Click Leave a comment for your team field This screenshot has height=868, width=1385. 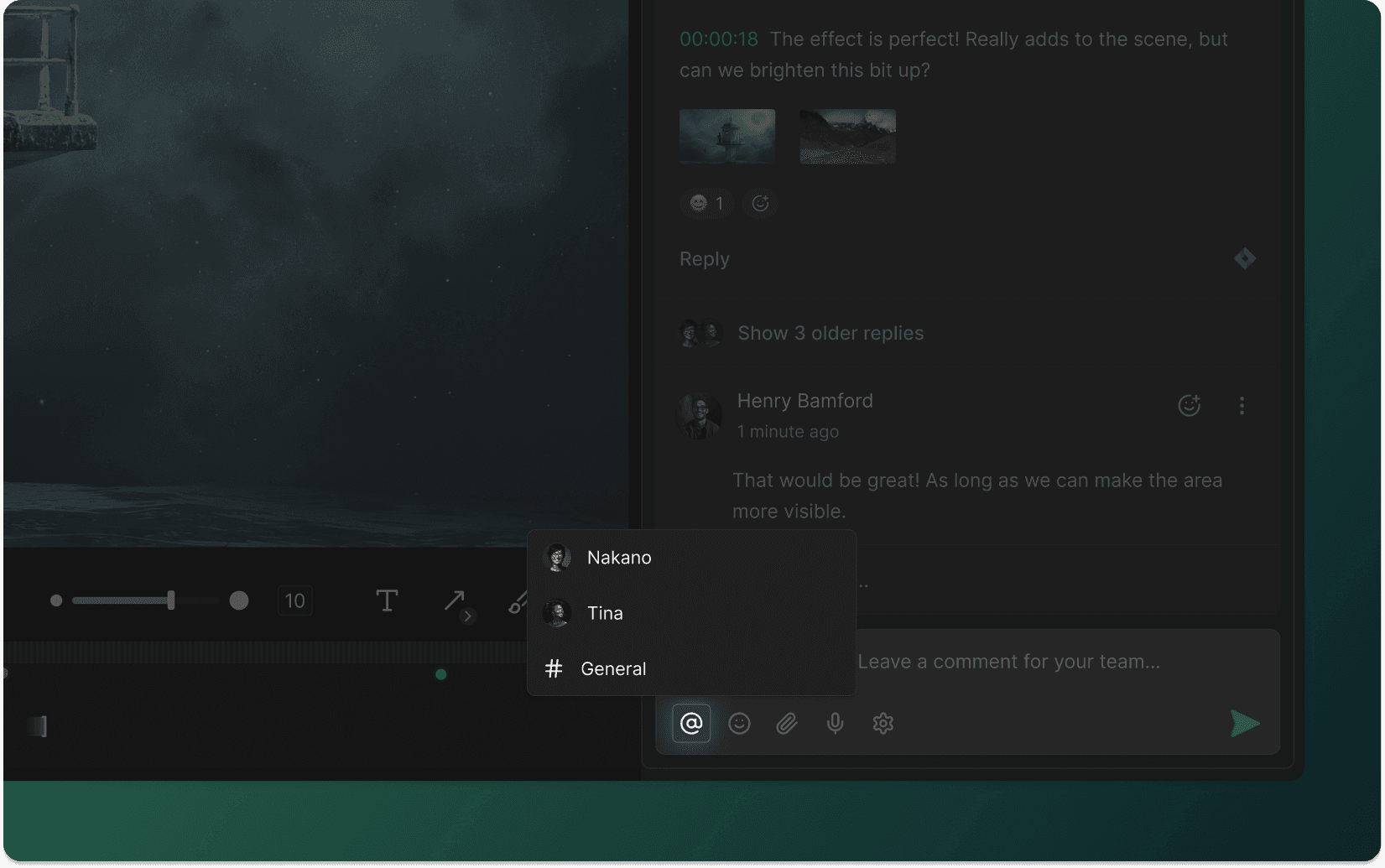[x=1008, y=662]
